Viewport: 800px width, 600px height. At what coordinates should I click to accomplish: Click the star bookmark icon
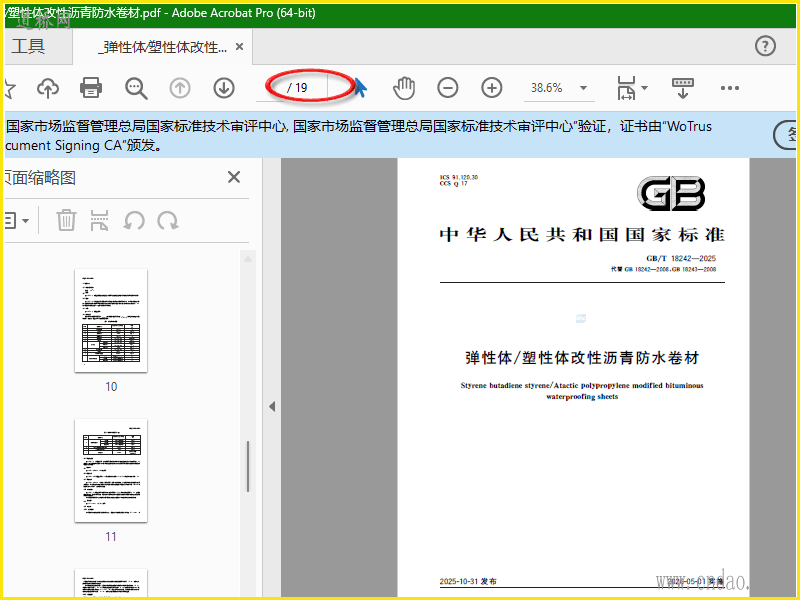[10, 88]
